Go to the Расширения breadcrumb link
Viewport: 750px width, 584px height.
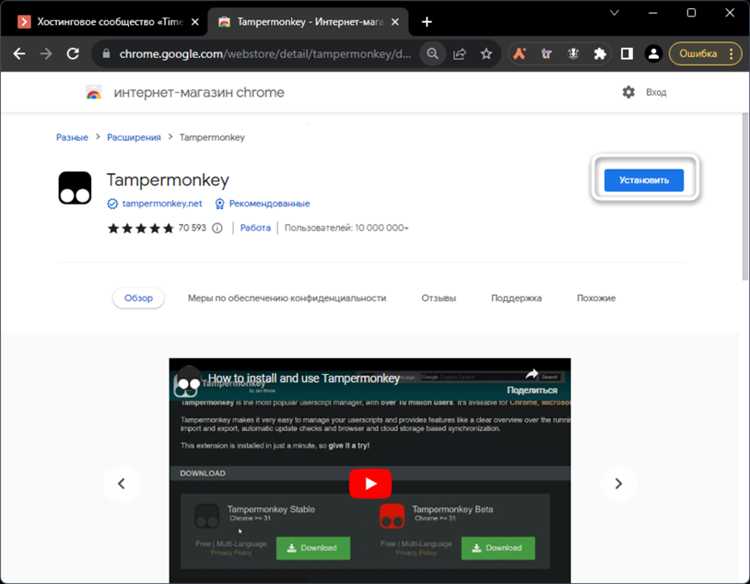click(x=134, y=137)
